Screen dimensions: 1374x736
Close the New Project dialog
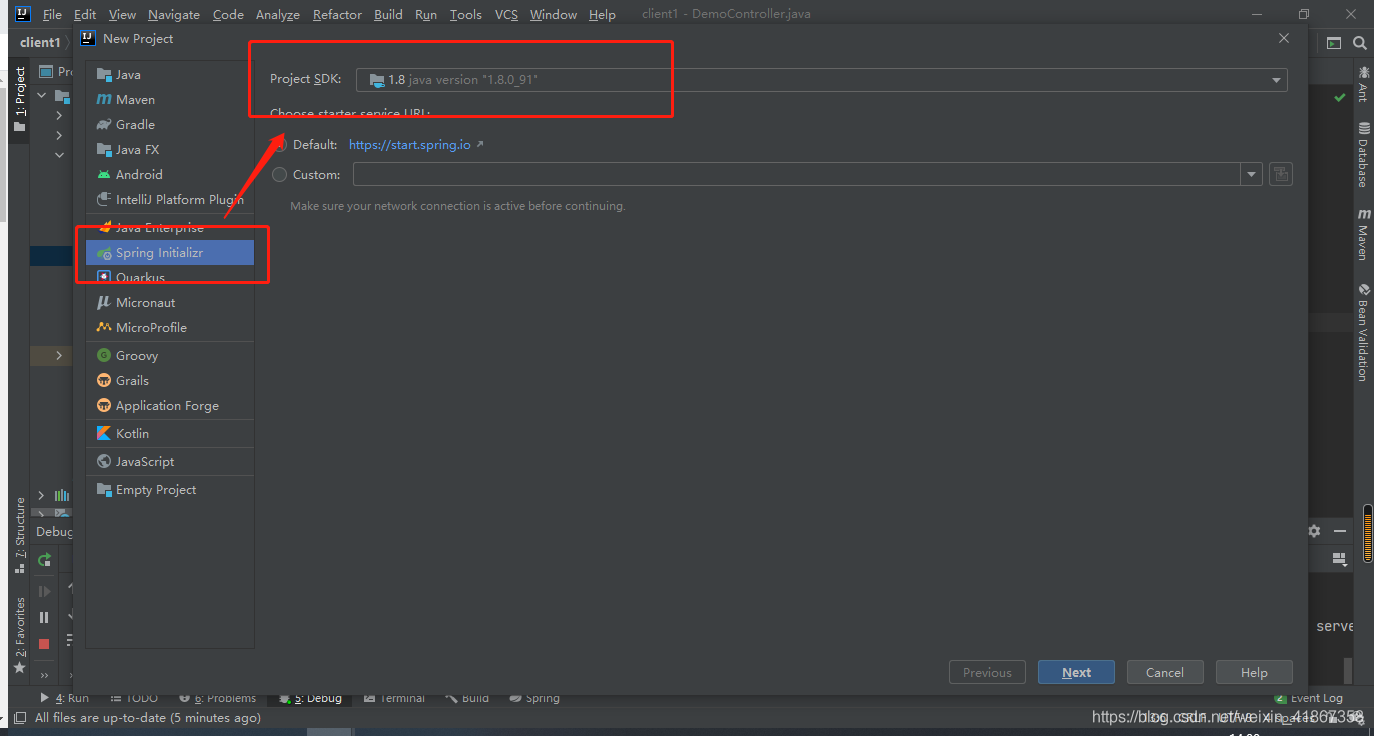1284,38
